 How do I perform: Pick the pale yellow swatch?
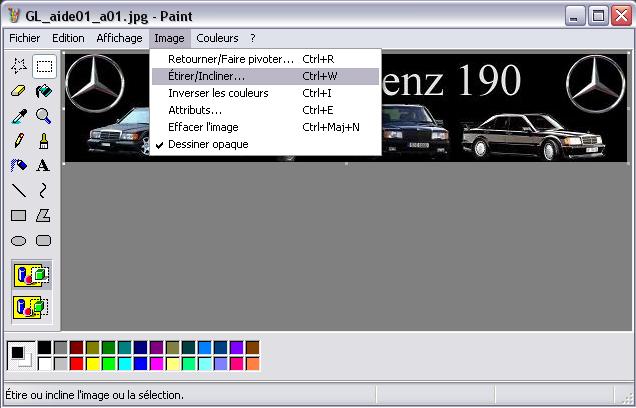tap(172, 364)
